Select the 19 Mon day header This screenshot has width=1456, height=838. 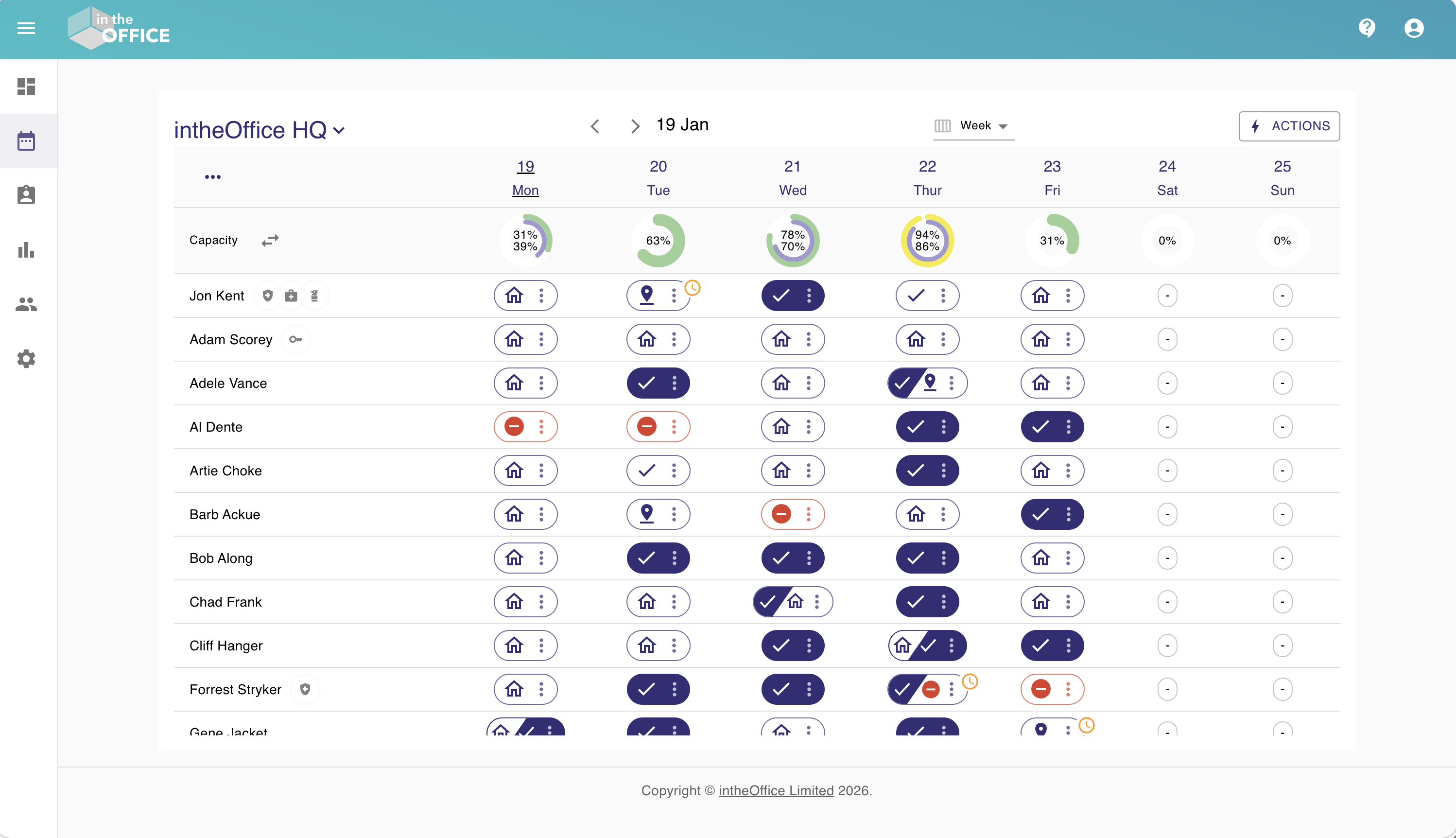525,178
